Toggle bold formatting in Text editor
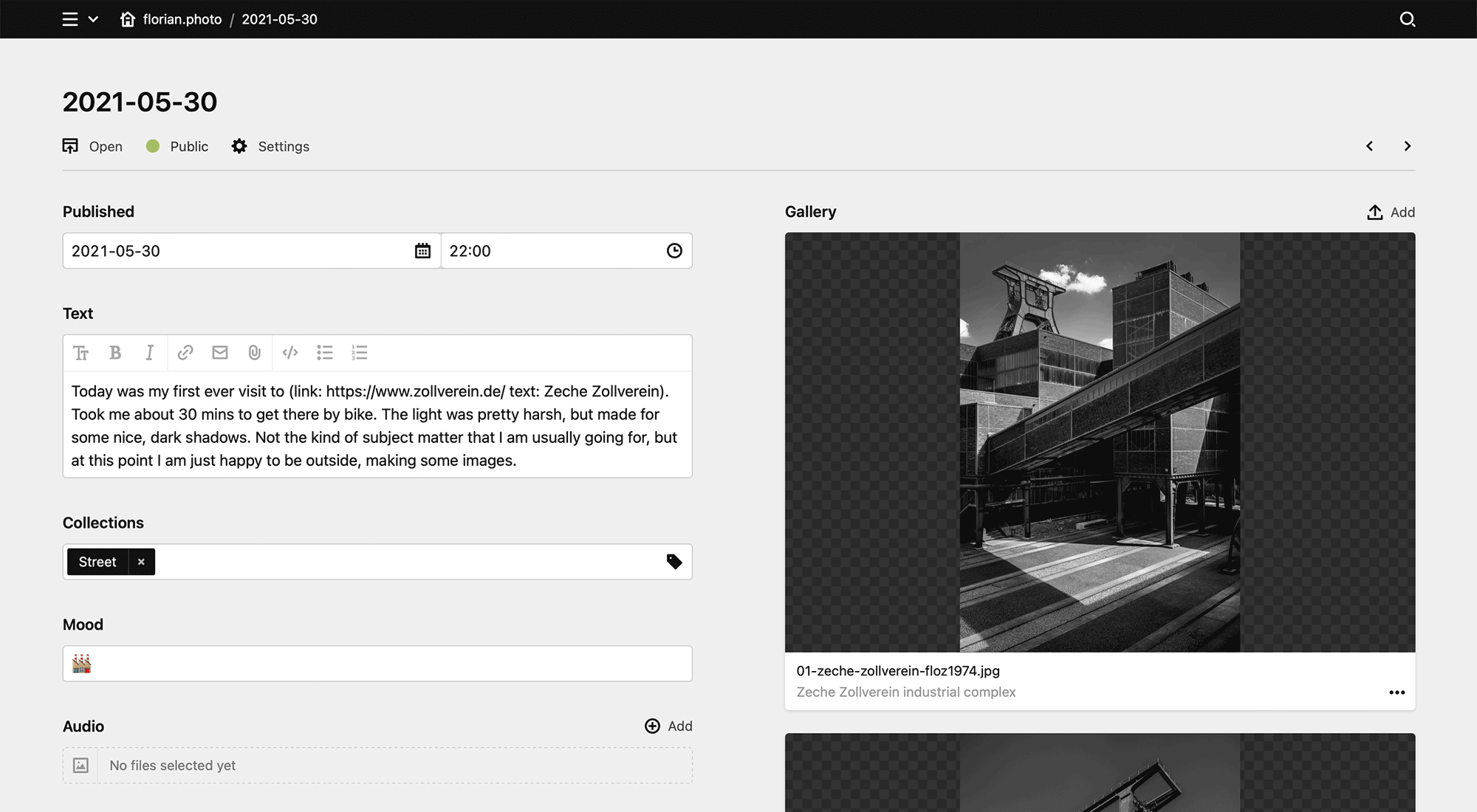The image size is (1477, 812). 115,353
